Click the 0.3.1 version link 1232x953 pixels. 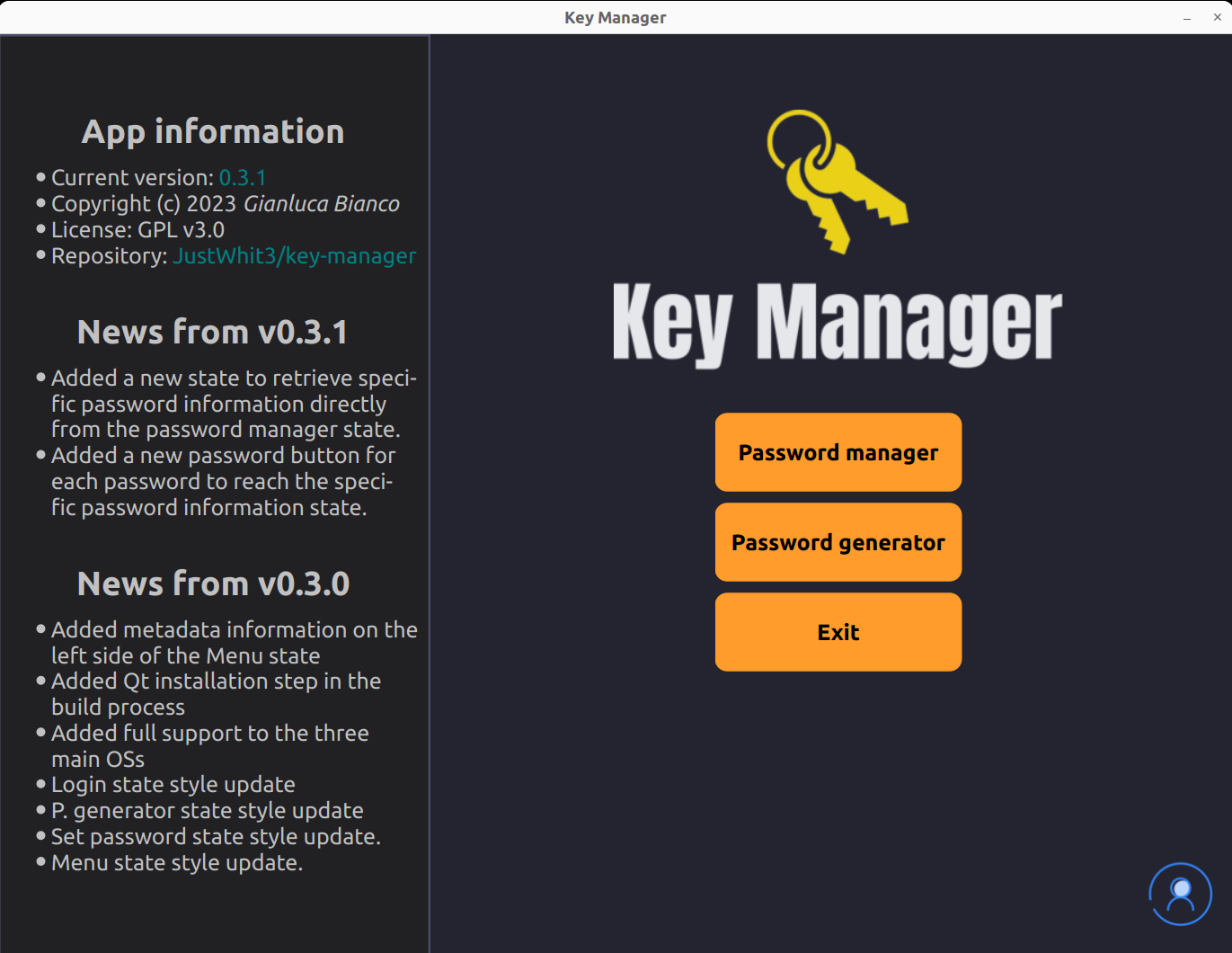243,178
